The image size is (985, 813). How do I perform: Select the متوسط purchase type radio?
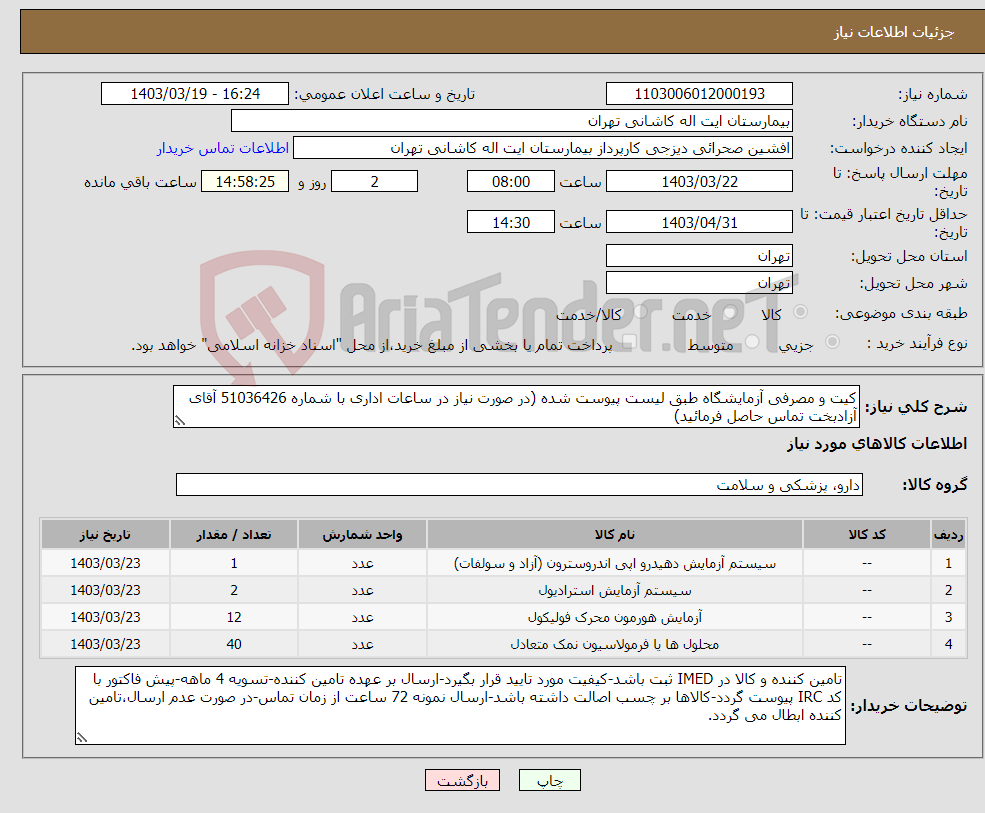click(752, 342)
